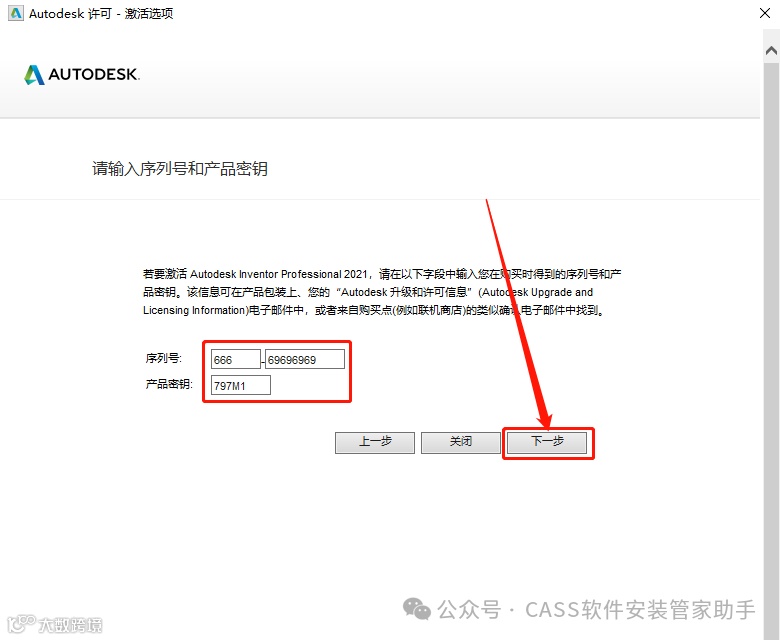
Task: Click the heading 请输入序列号和产品密钥
Action: [180, 169]
